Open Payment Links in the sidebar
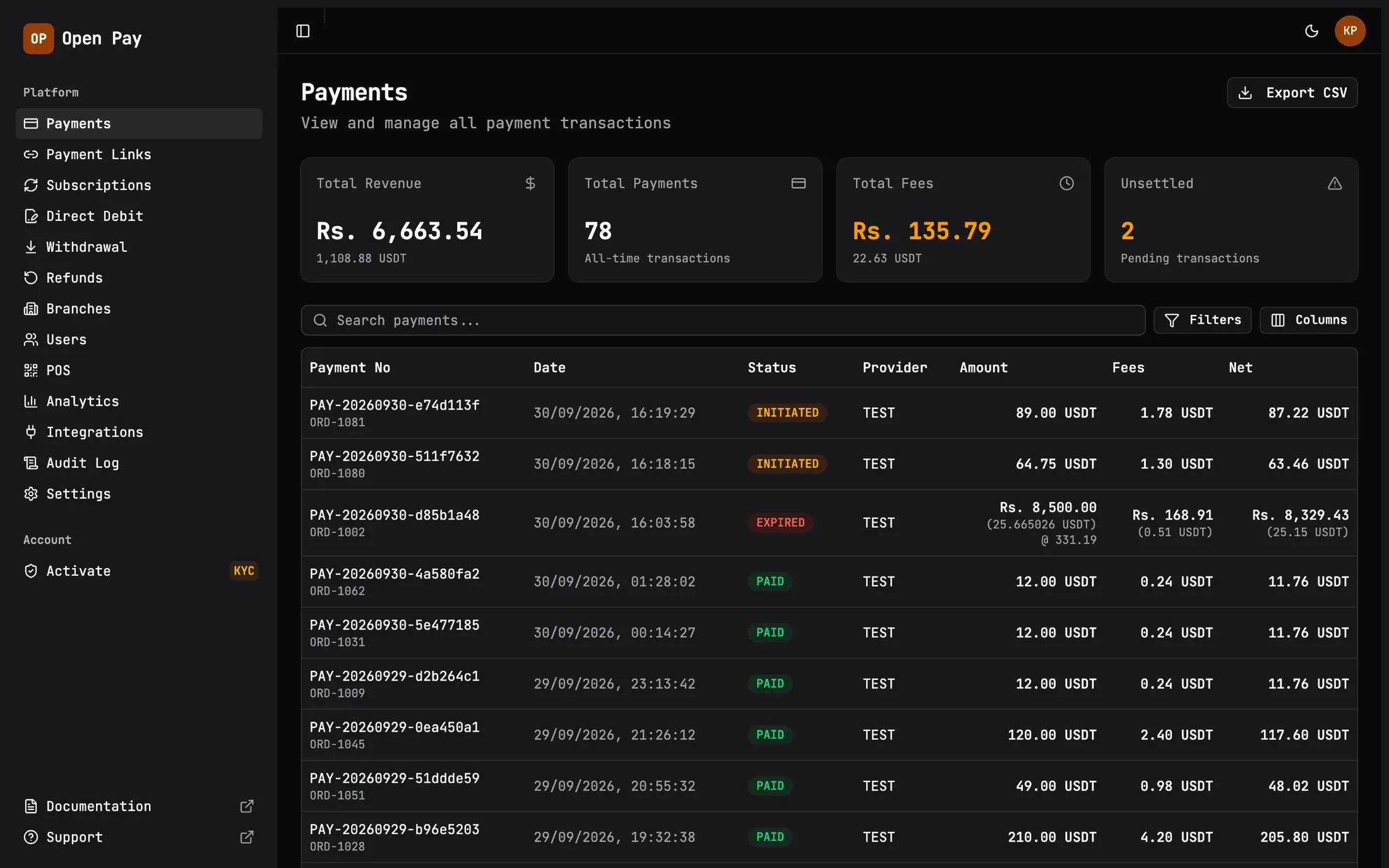The width and height of the screenshot is (1389, 868). click(x=139, y=155)
